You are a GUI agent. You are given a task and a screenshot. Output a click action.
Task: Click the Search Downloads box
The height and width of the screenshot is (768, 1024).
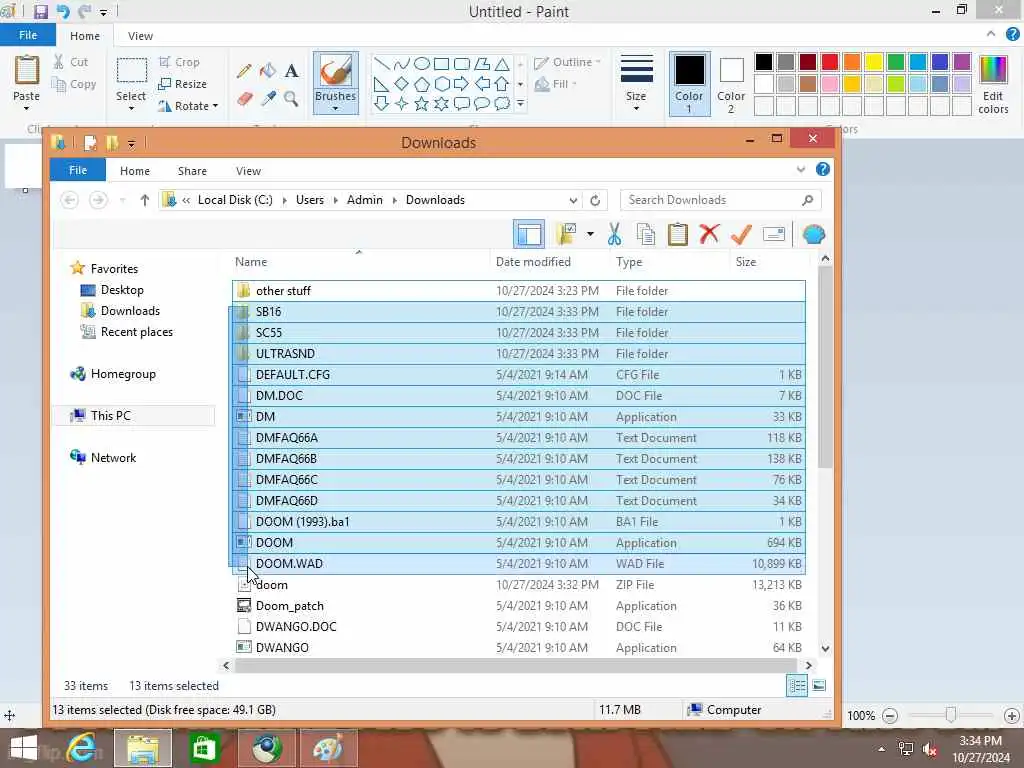pyautogui.click(x=720, y=200)
